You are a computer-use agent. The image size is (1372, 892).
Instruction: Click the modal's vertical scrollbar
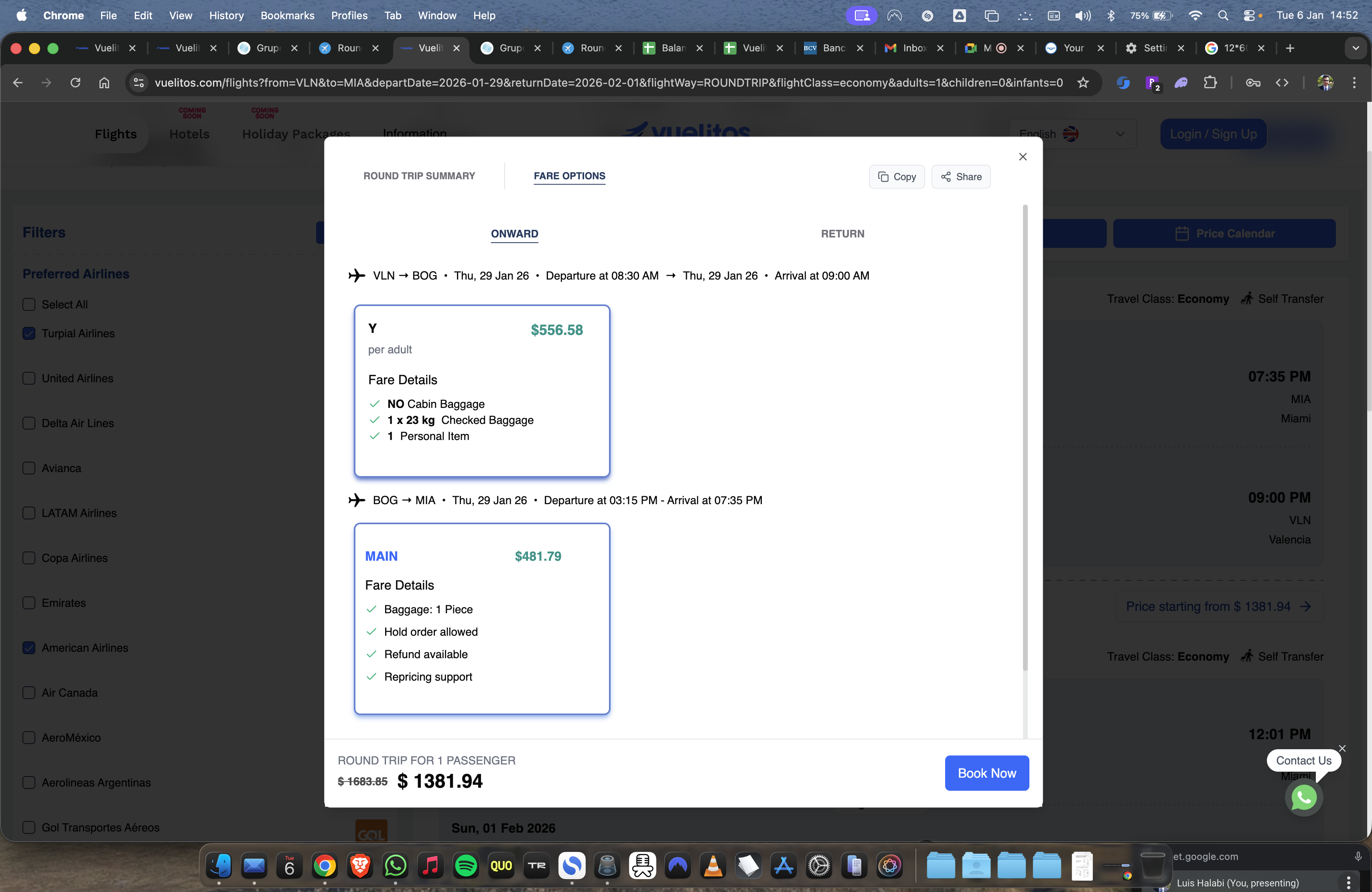pos(1025,438)
